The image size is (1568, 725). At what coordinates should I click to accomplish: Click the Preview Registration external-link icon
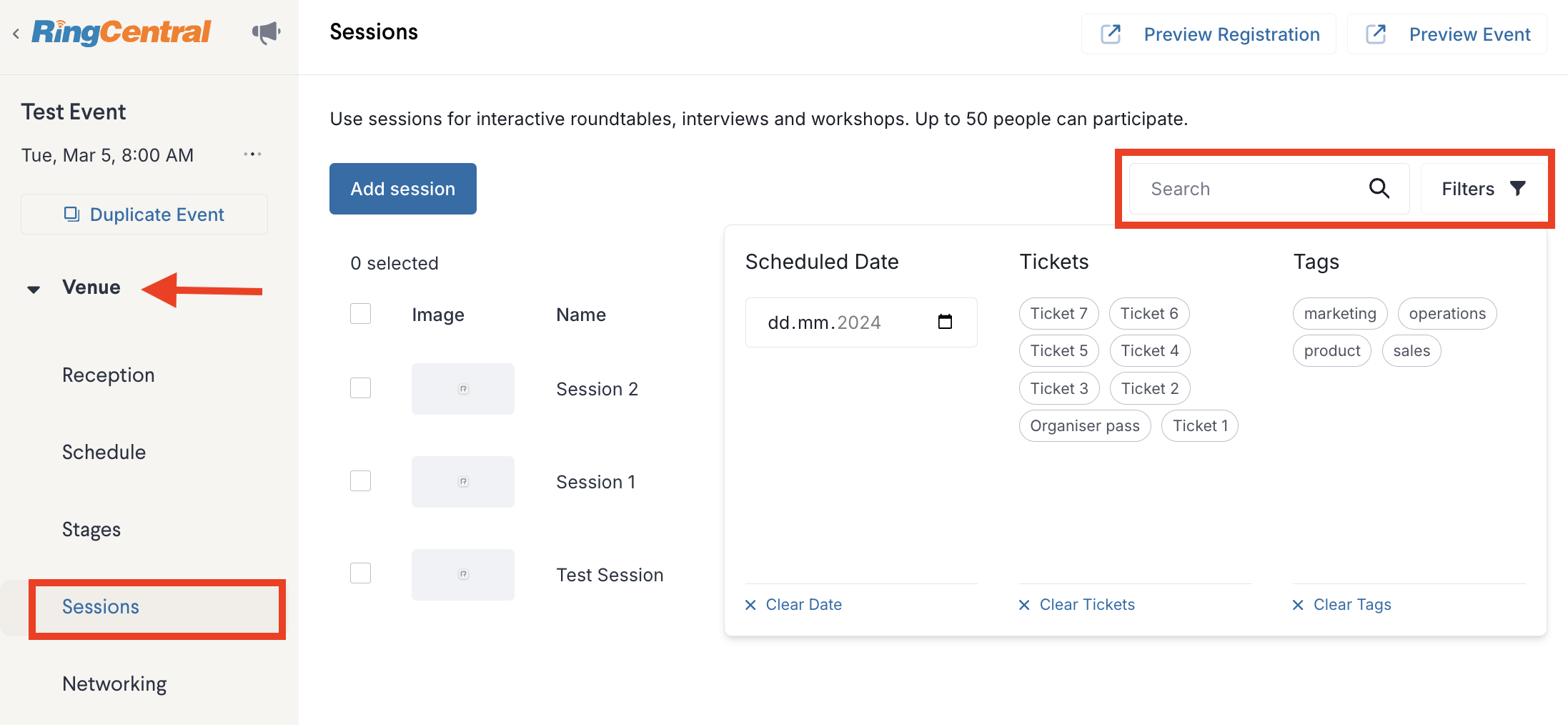(1111, 34)
